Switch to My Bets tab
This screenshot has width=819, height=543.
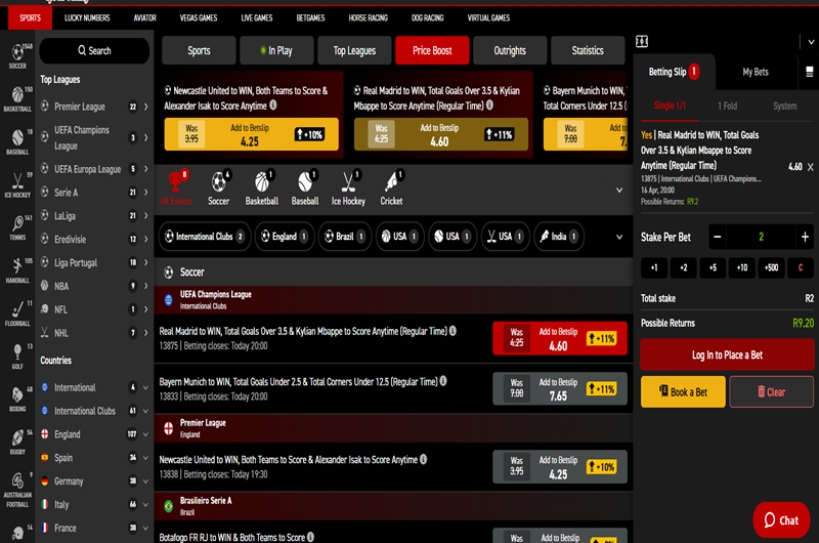[x=755, y=72]
